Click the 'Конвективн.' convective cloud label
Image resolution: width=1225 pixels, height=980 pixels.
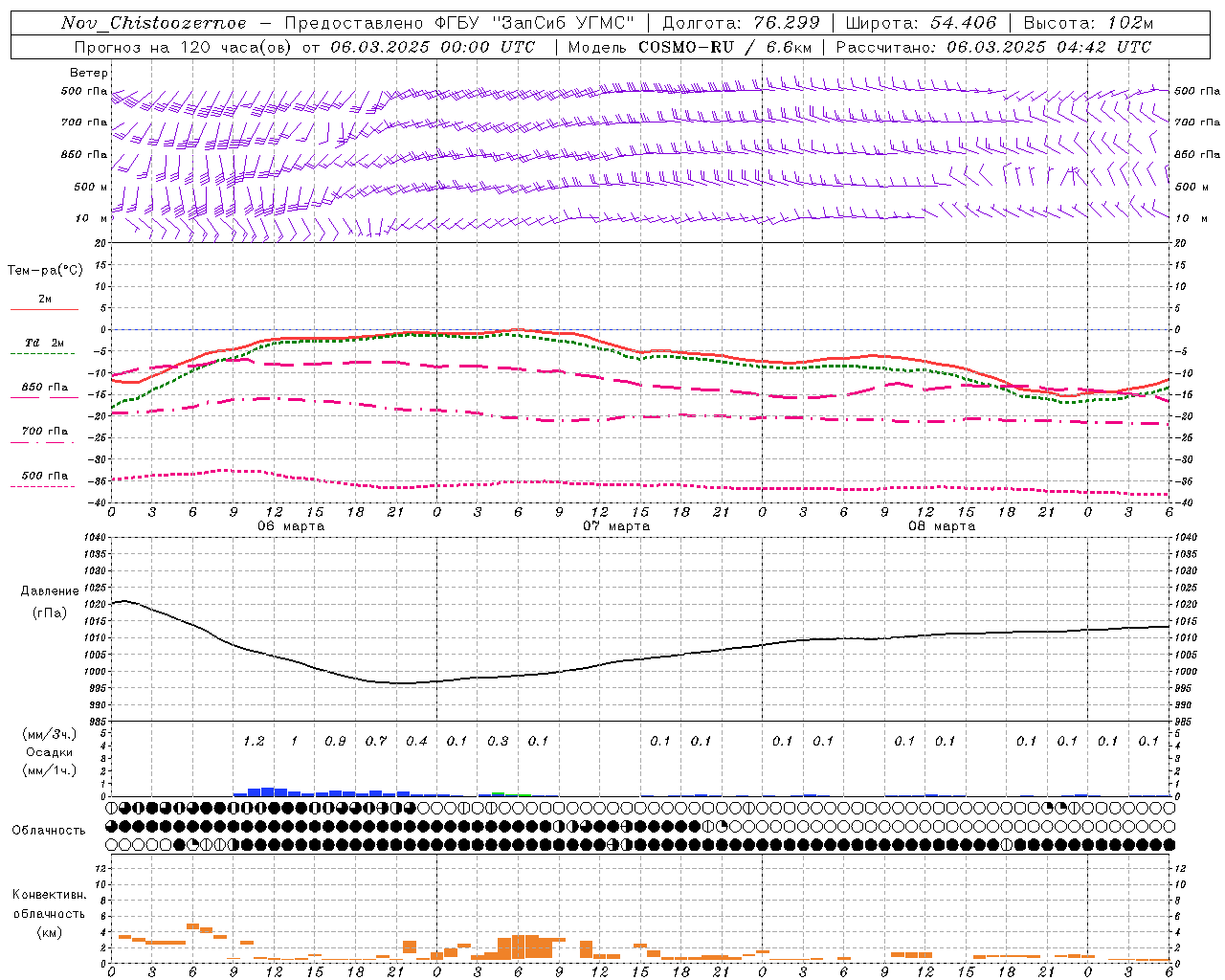coord(50,895)
